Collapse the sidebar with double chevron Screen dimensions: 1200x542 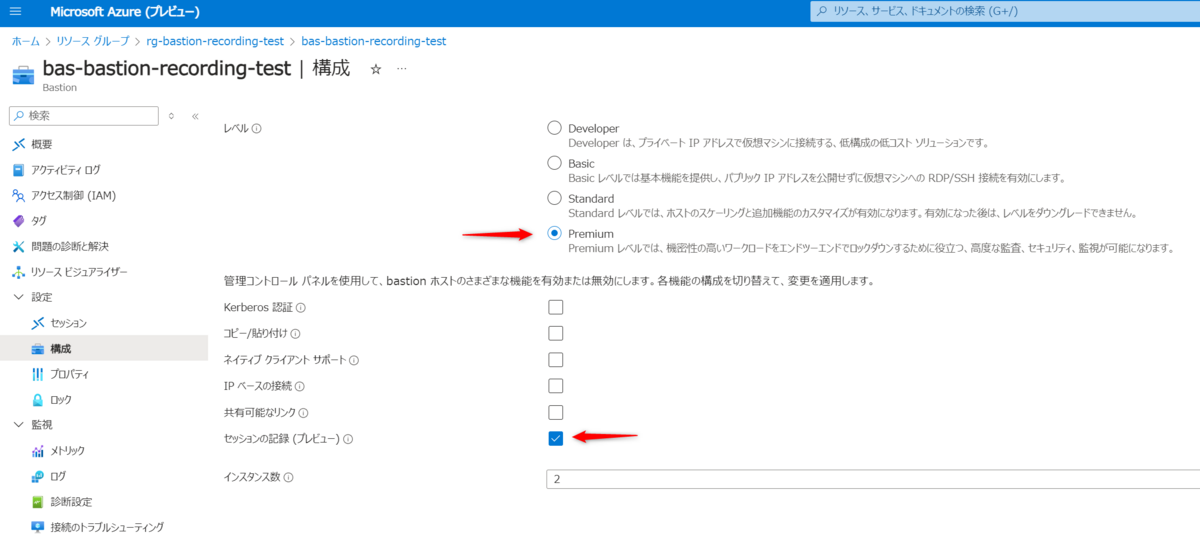tap(195, 116)
